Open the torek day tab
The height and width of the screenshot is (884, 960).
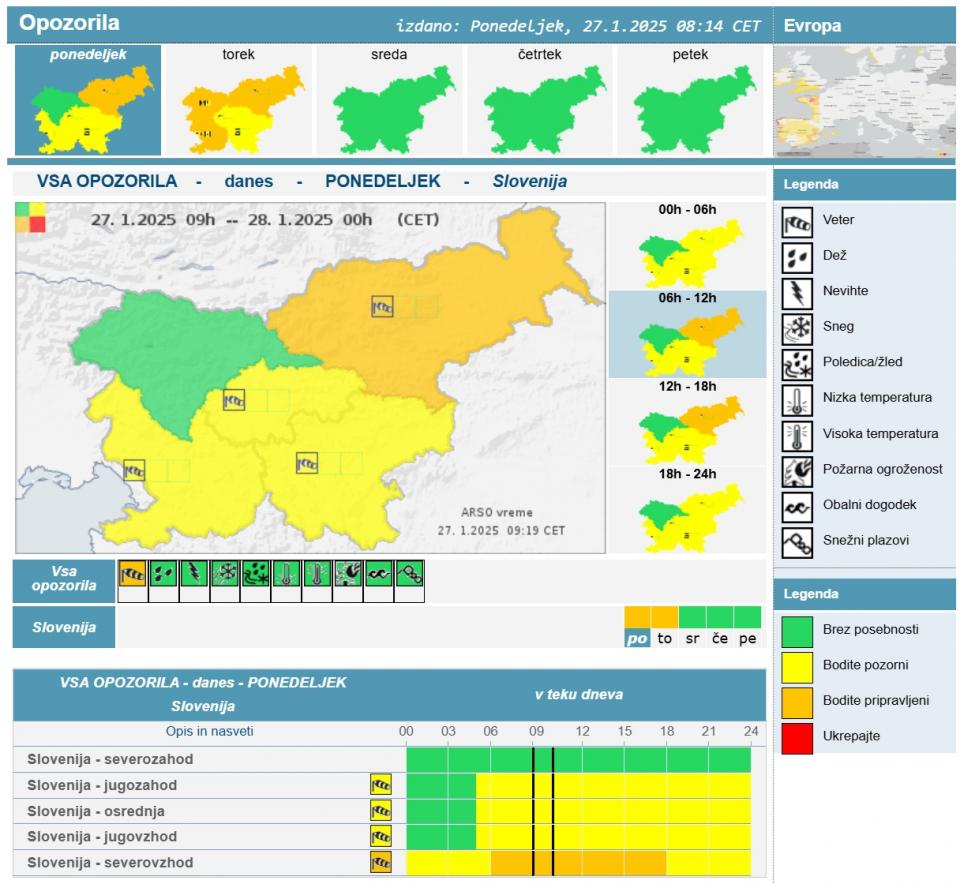coord(238,100)
